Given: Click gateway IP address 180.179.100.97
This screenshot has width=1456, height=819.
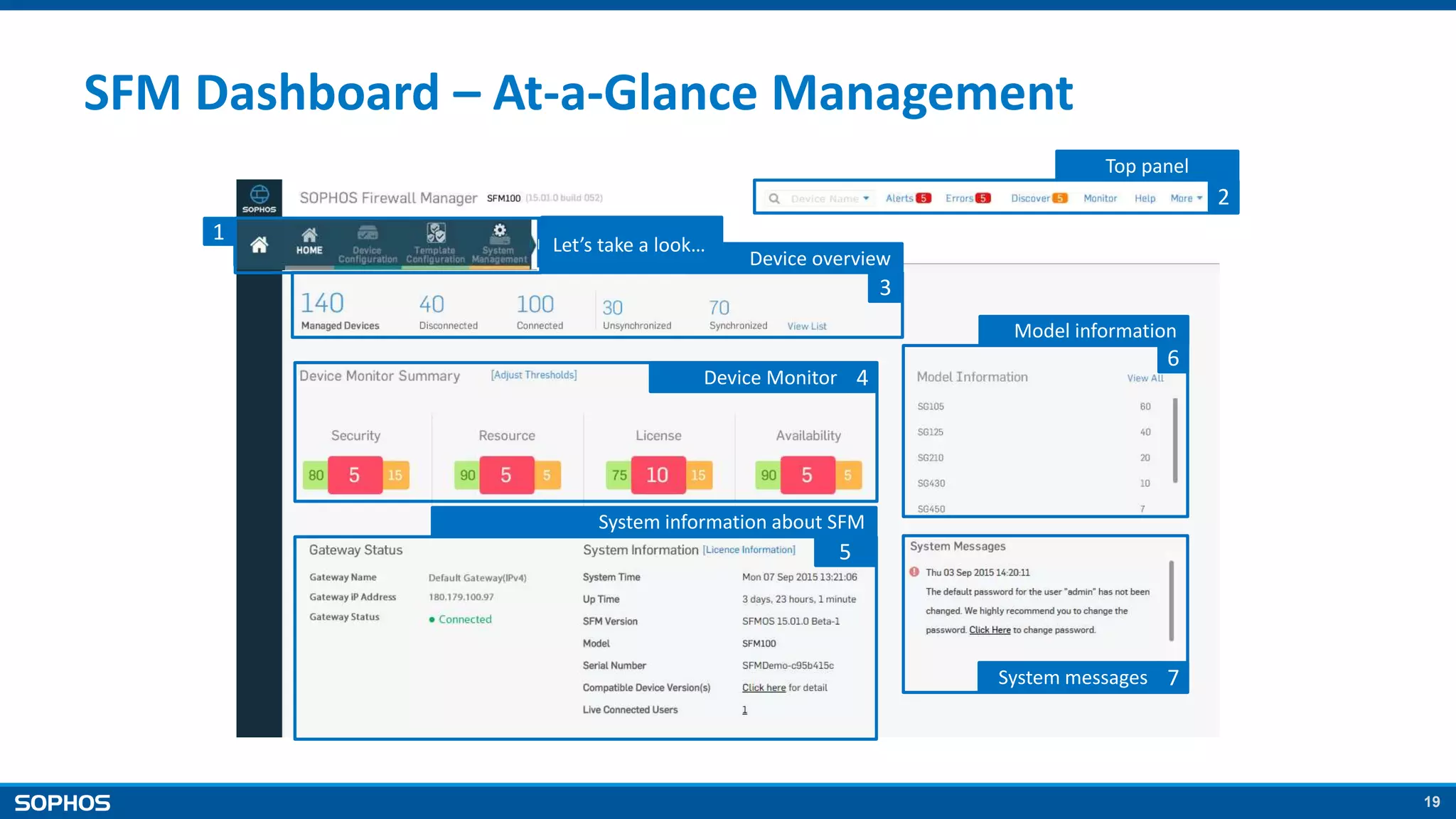Looking at the screenshot, I should (461, 597).
